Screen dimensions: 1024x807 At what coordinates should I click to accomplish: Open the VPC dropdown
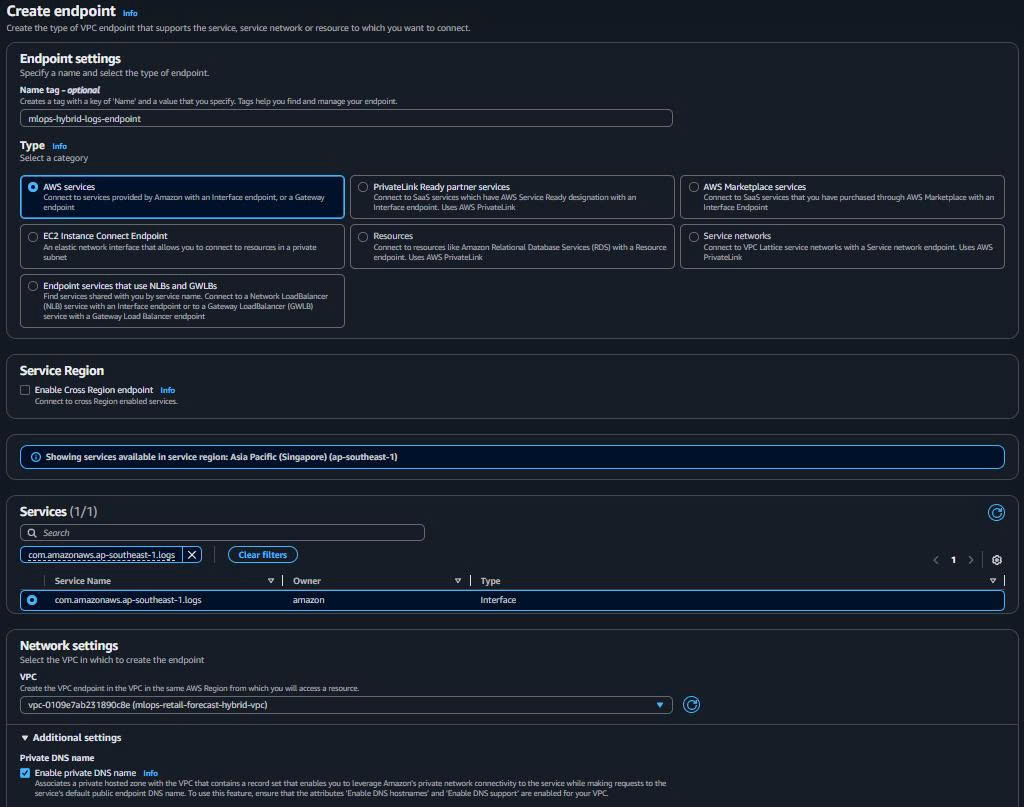pyautogui.click(x=659, y=704)
